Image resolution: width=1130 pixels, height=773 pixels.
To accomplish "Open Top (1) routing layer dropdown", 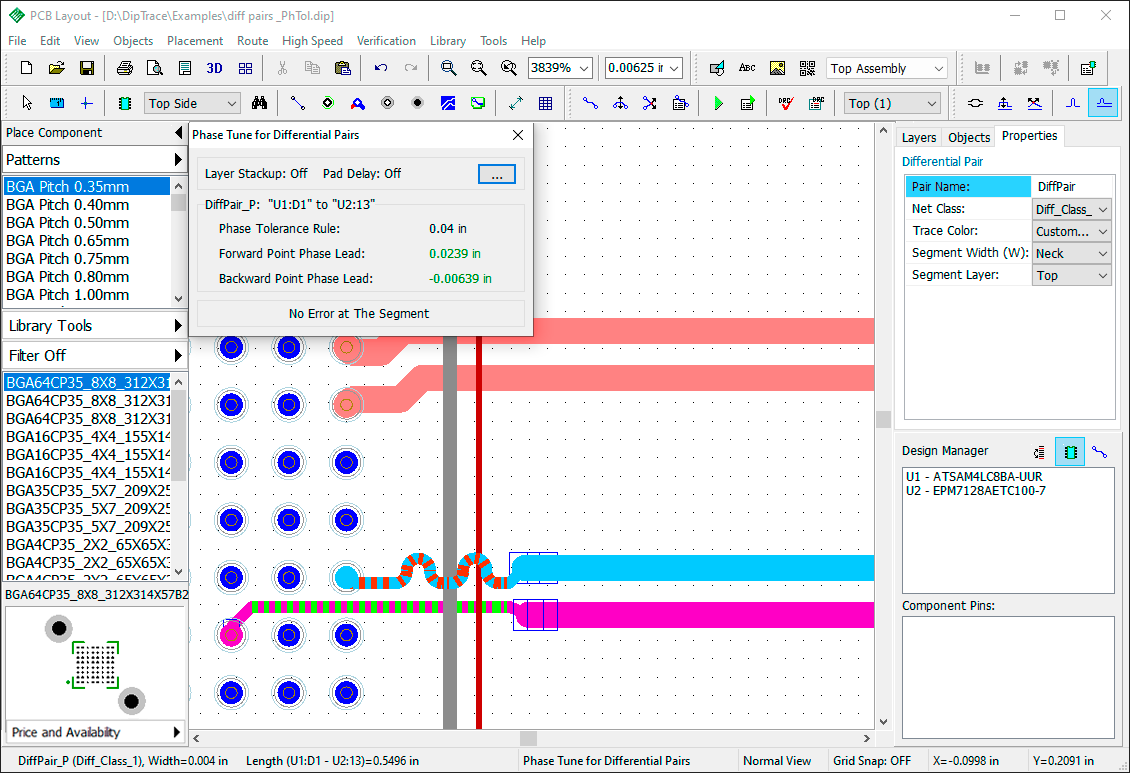I will 892,103.
